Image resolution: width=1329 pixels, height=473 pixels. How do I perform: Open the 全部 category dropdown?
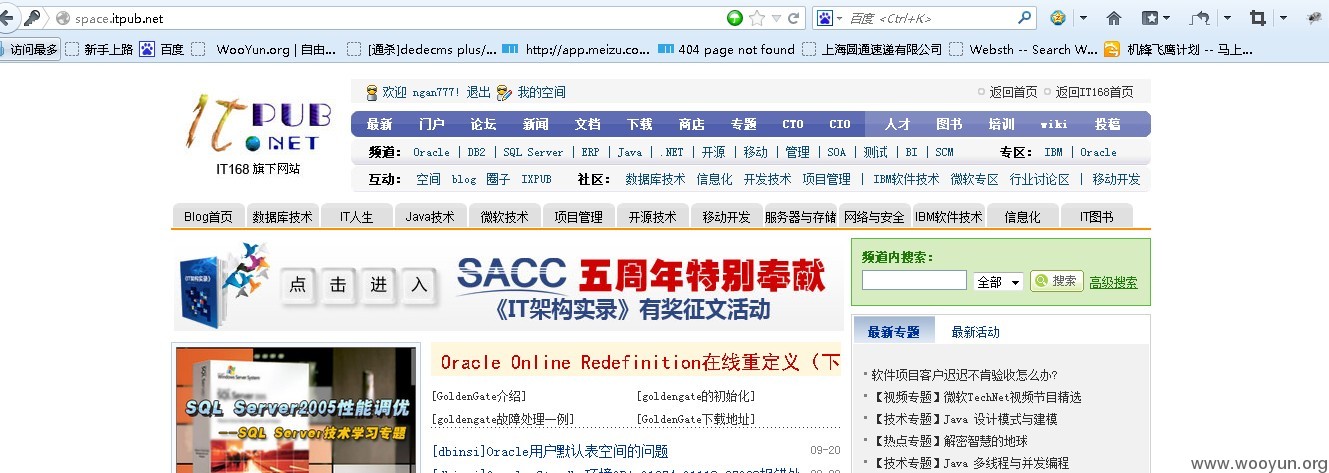tap(998, 282)
